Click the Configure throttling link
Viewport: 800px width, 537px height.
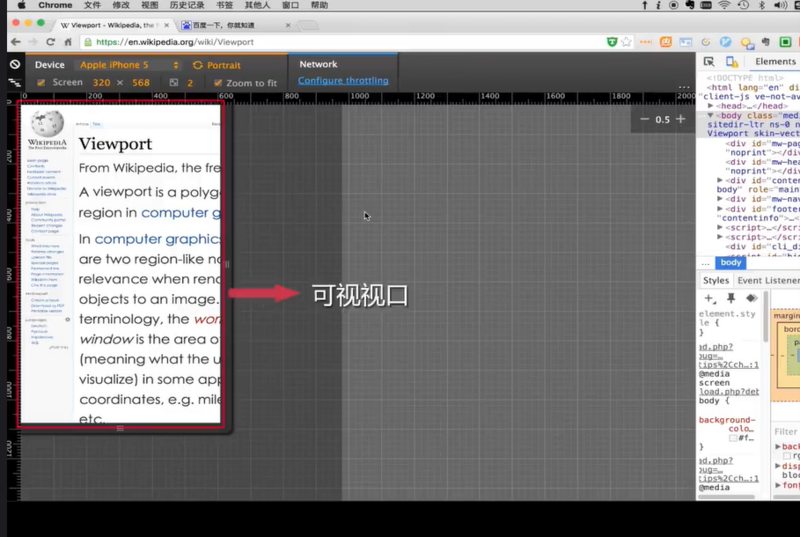pos(343,81)
